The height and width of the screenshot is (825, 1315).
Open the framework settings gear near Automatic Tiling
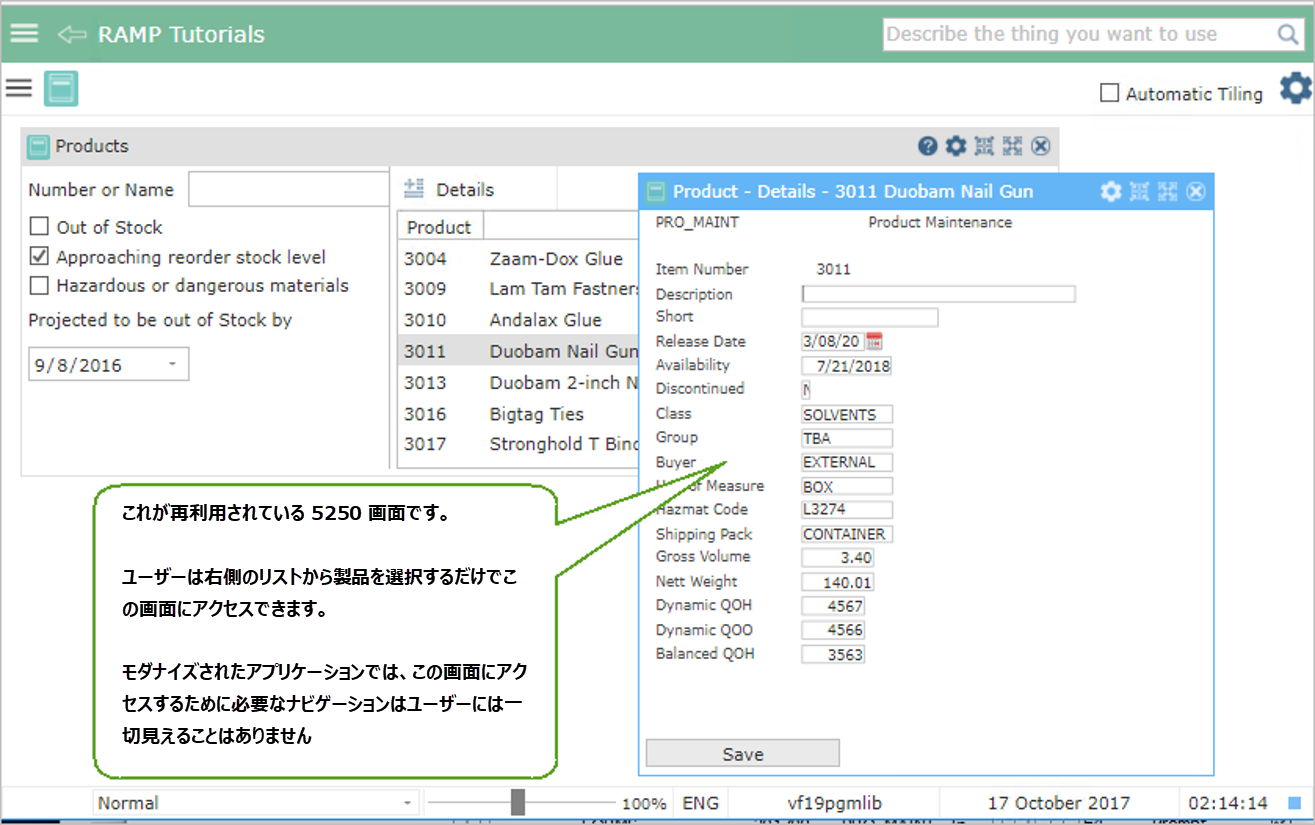pos(1296,88)
